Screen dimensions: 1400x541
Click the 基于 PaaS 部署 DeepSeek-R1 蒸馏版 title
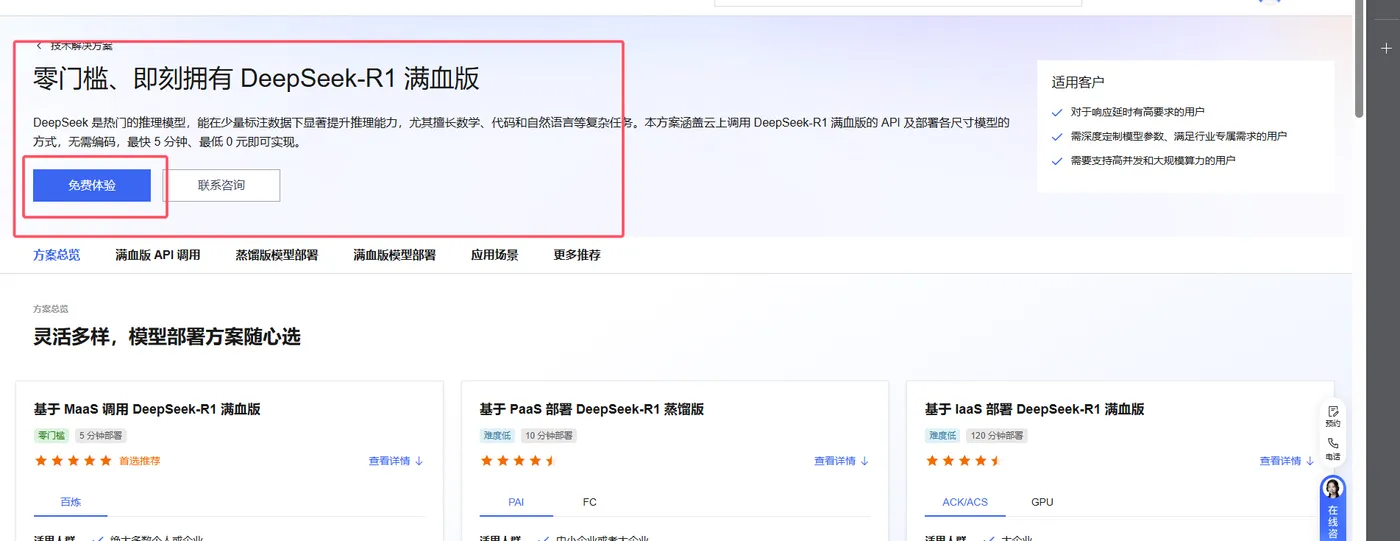(x=592, y=409)
